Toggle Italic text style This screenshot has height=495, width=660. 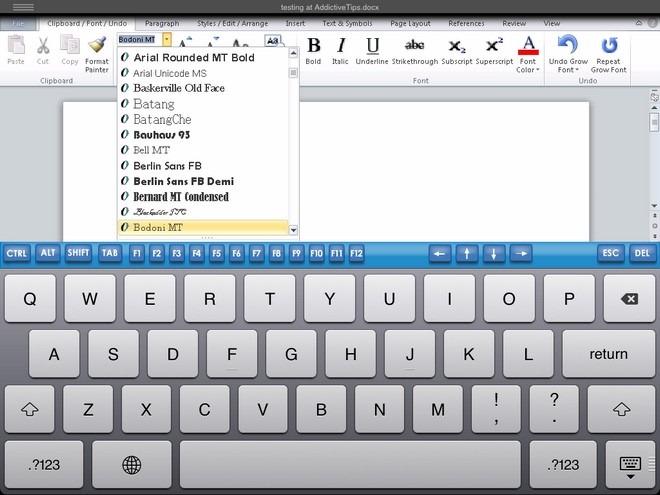coord(341,46)
